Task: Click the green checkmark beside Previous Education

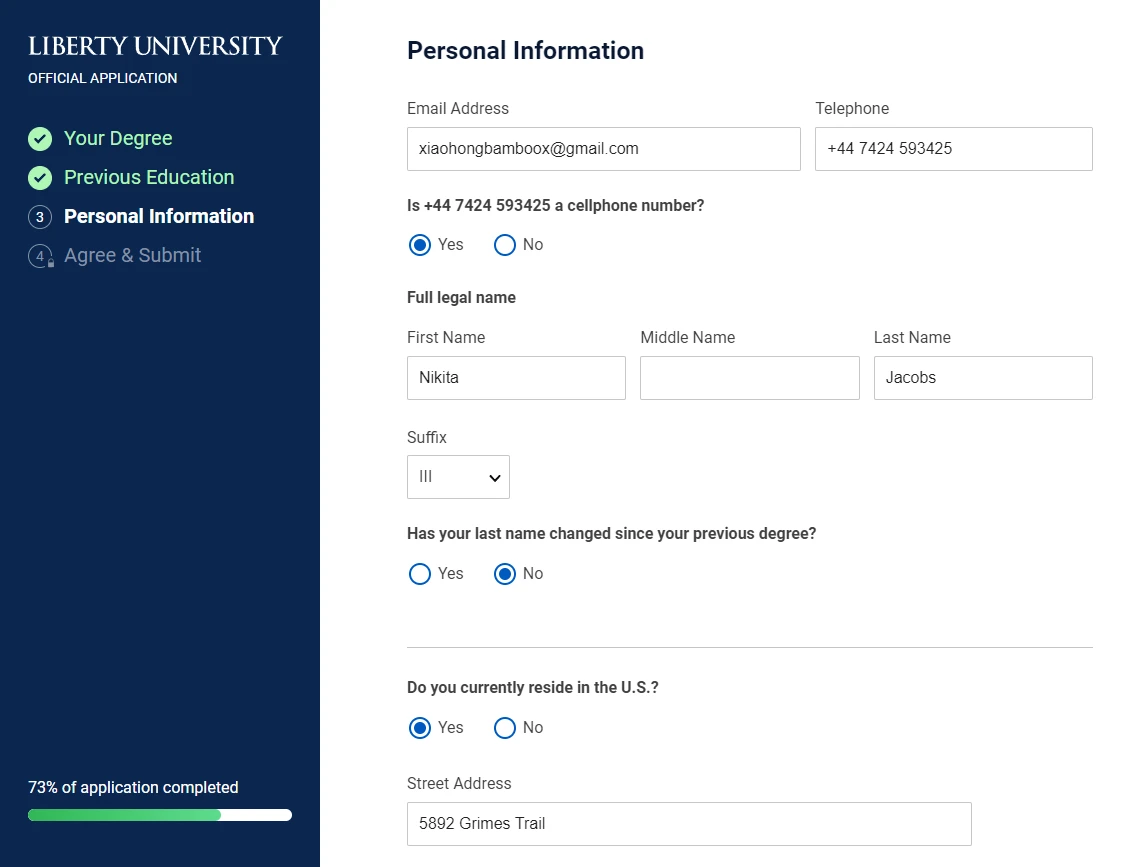Action: click(40, 178)
